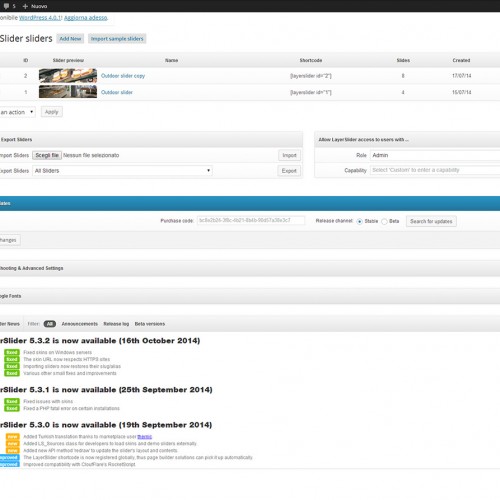
Task: Click the plus Nuovo item in admin bar
Action: [35, 6]
